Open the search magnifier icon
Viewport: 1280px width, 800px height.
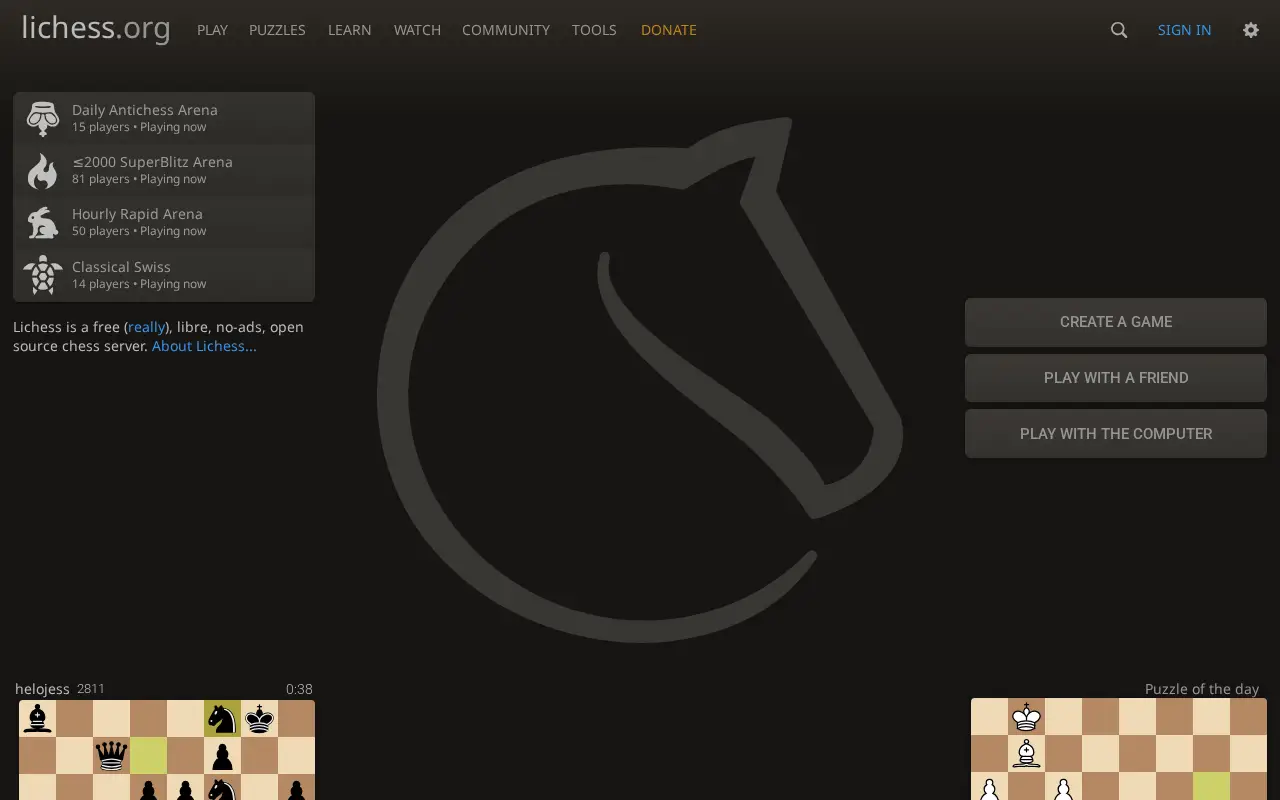pyautogui.click(x=1119, y=30)
